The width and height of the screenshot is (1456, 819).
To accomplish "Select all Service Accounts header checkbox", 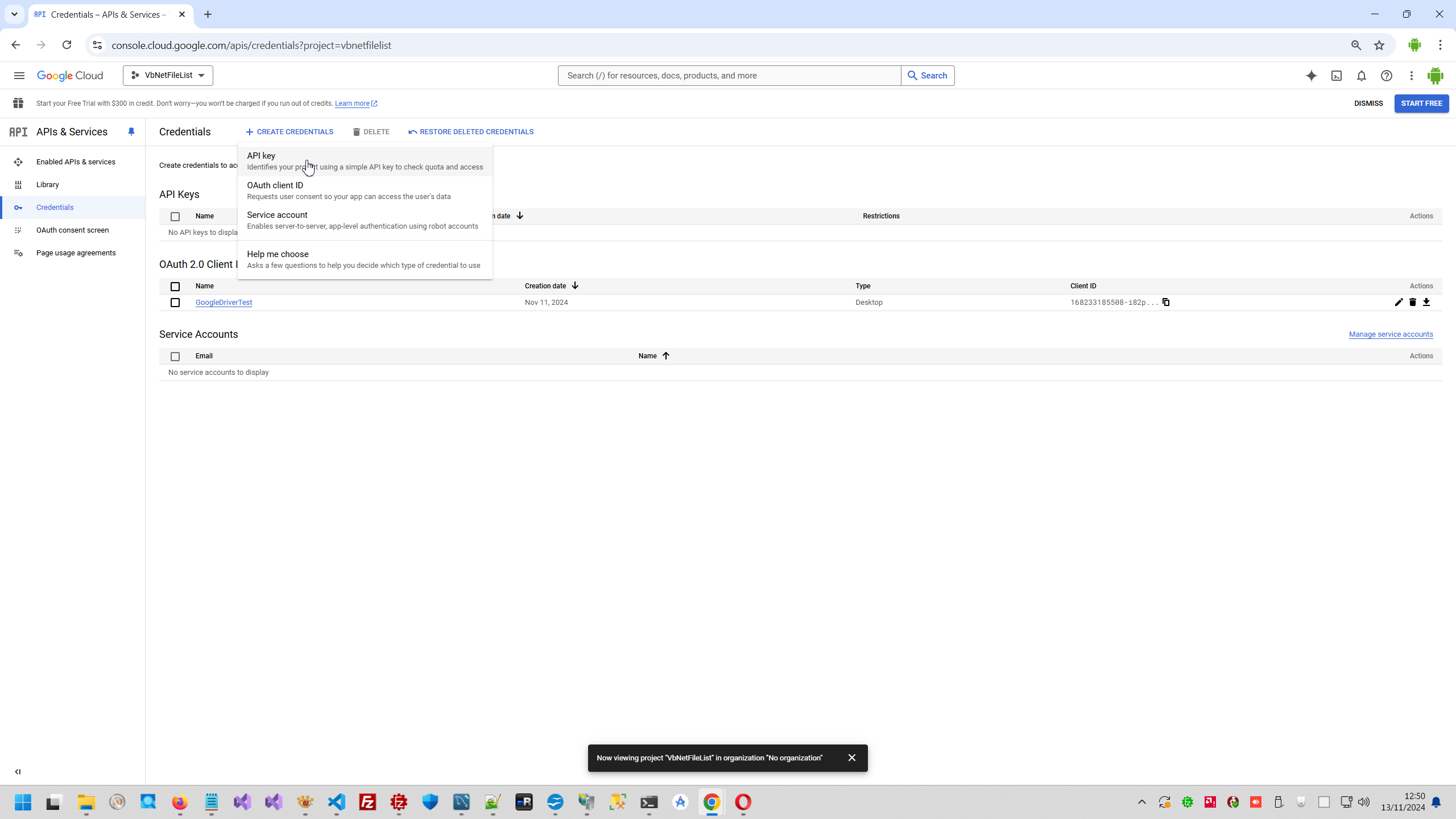I will (175, 356).
